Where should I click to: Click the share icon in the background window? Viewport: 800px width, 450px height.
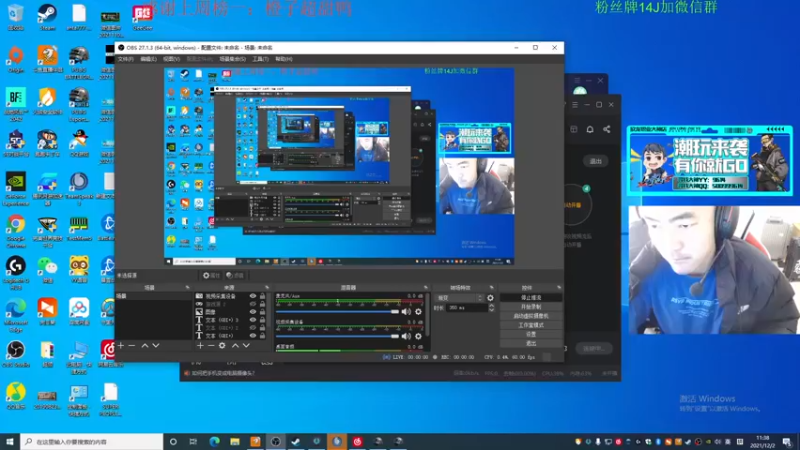click(x=607, y=129)
